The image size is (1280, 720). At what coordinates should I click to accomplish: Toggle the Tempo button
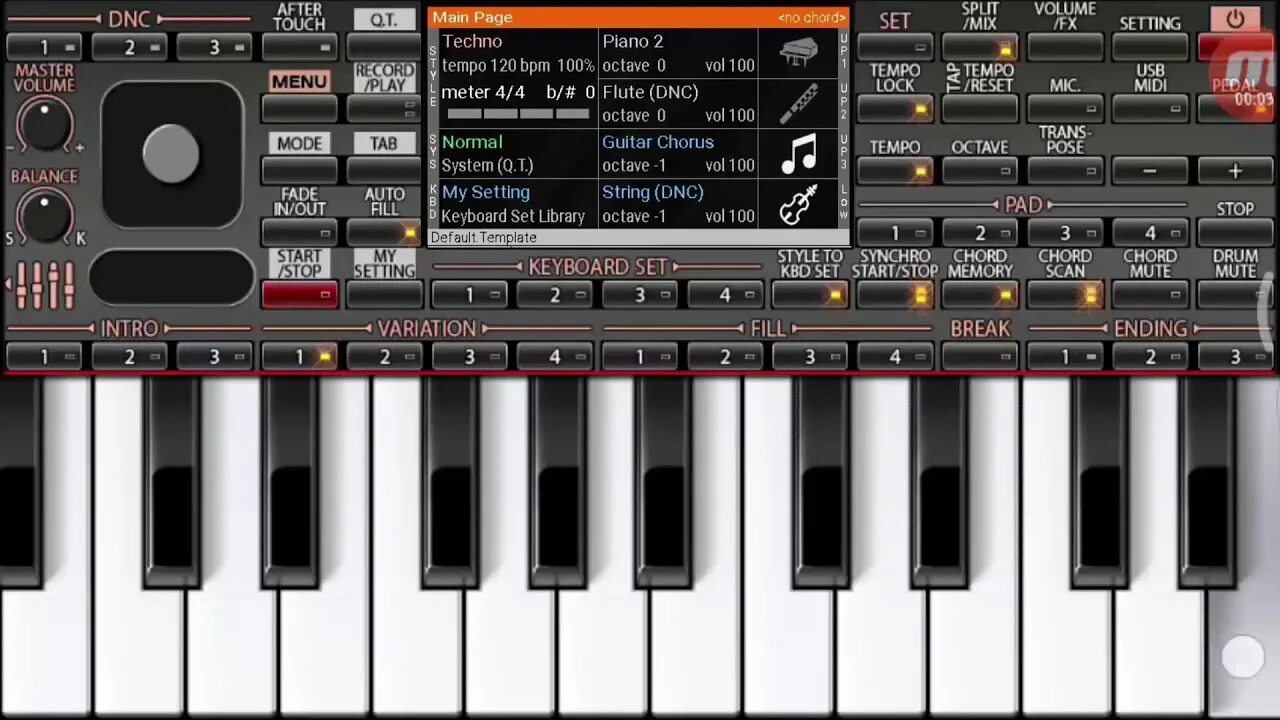895,171
